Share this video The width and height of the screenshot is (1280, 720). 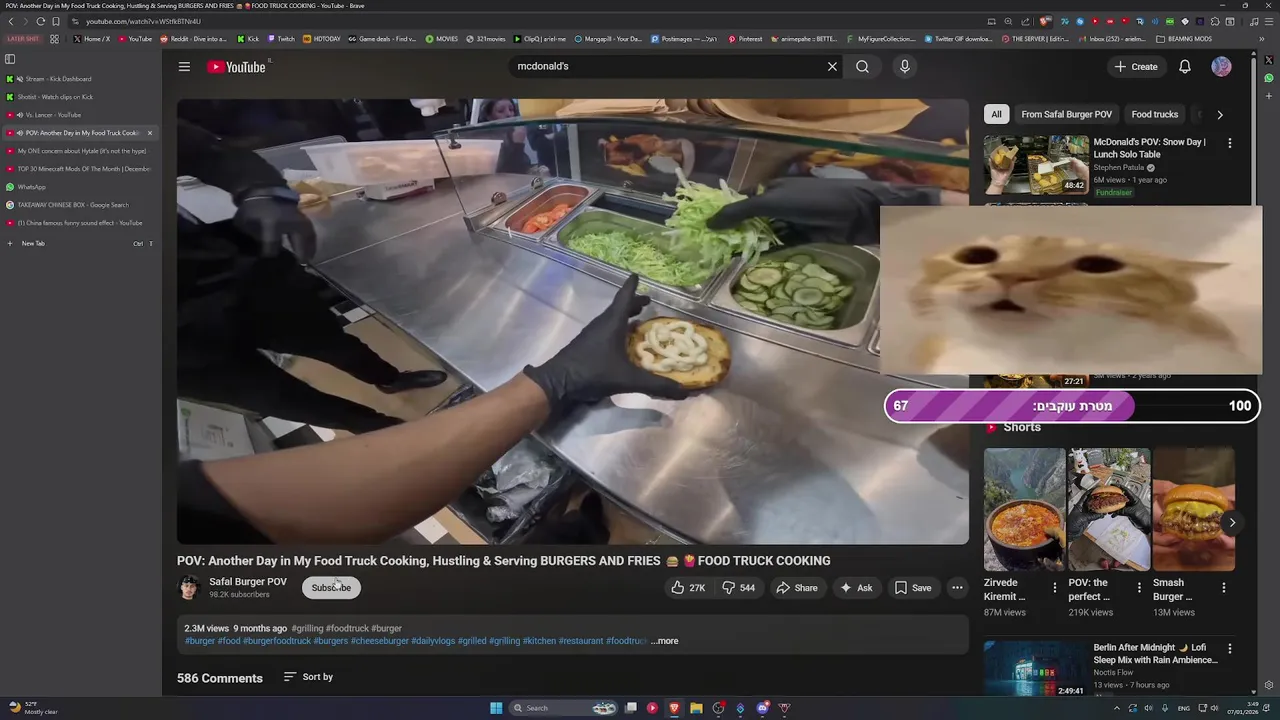(797, 588)
